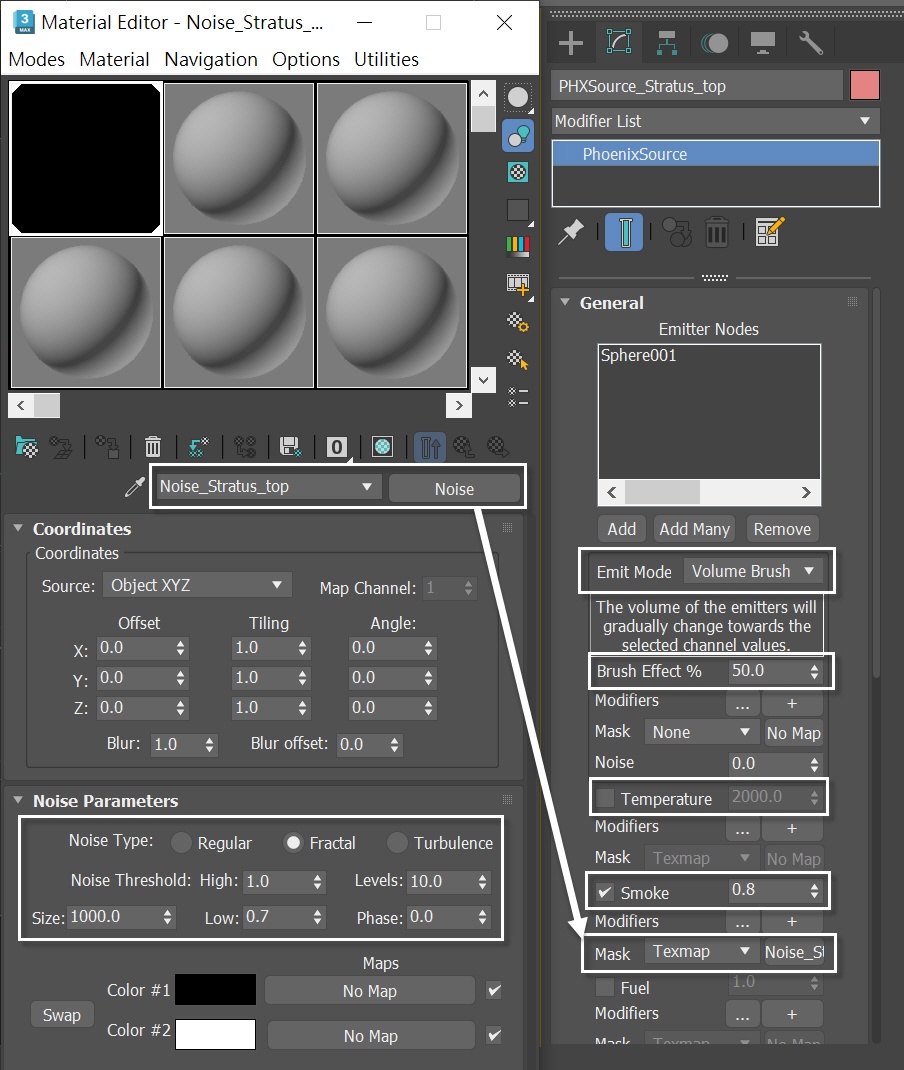904x1070 pixels.
Task: Click Add emitter node button
Action: click(x=622, y=529)
